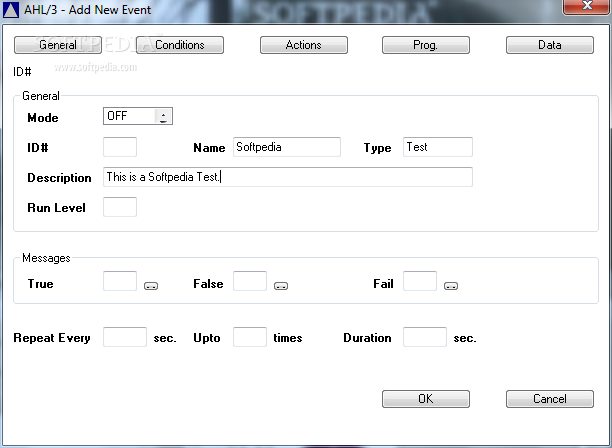Confirm the new event with OK
The width and height of the screenshot is (612, 448).
425,399
